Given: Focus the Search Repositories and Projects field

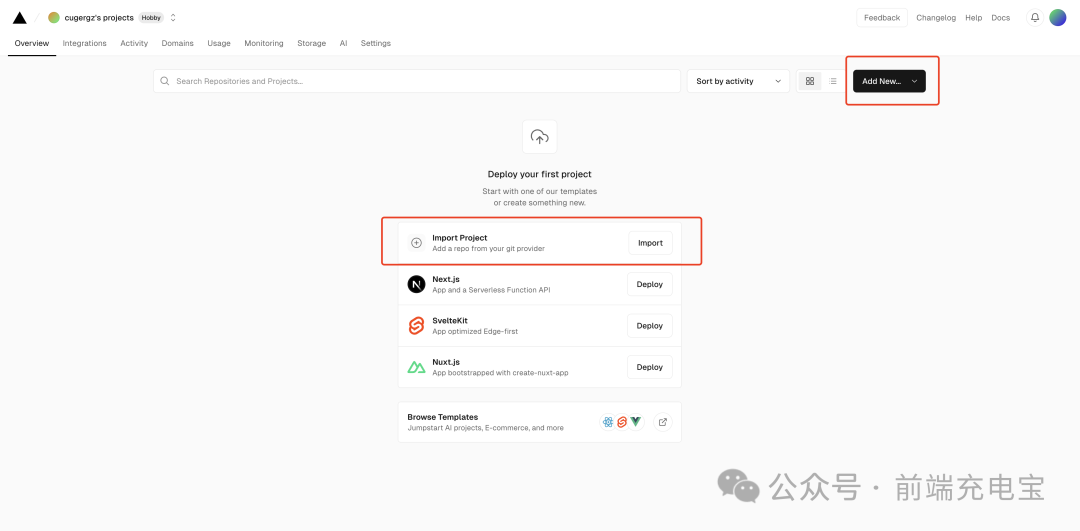Looking at the screenshot, I should click(417, 81).
